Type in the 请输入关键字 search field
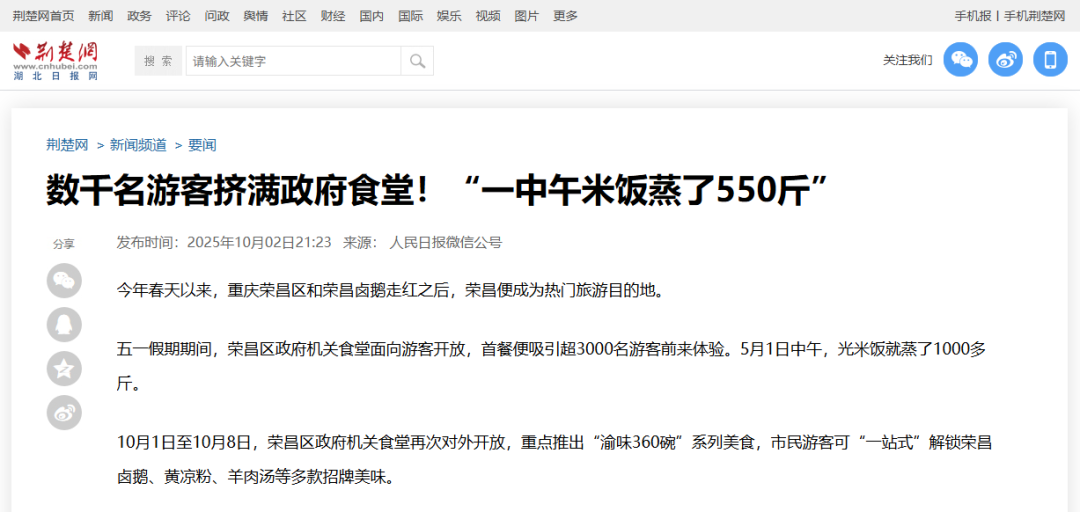 click(293, 61)
